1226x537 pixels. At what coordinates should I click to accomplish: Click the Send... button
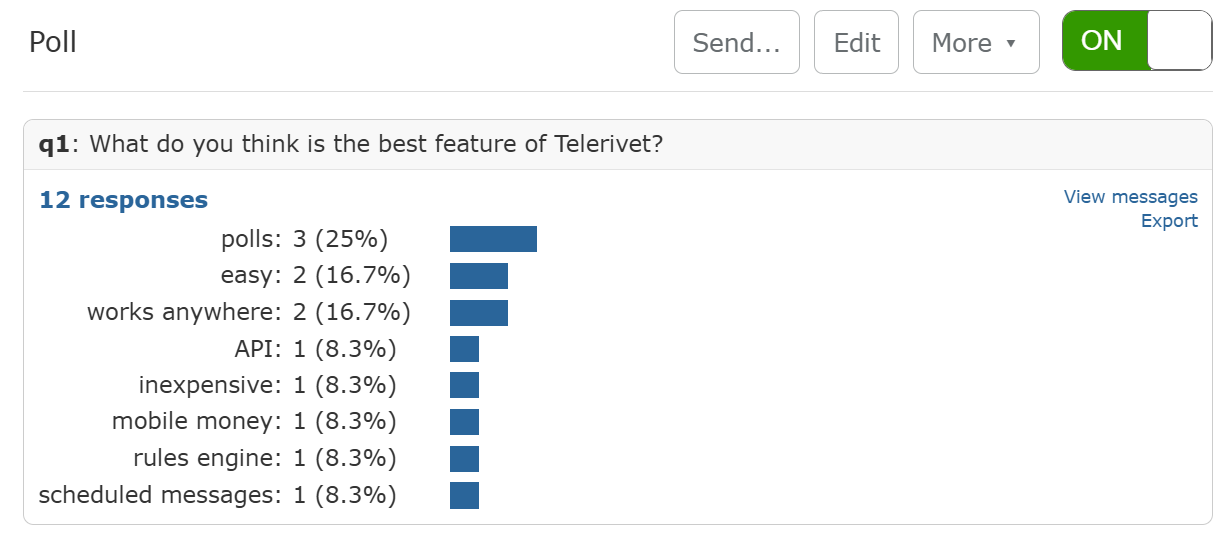[737, 42]
